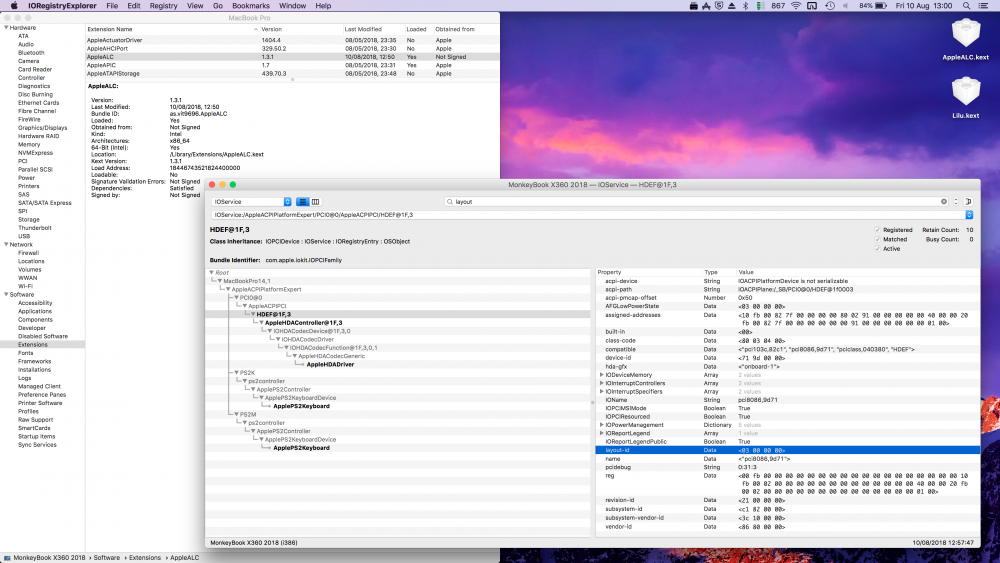The image size is (1000, 563).
Task: Click the eject icon in menu bar
Action: click(732, 6)
